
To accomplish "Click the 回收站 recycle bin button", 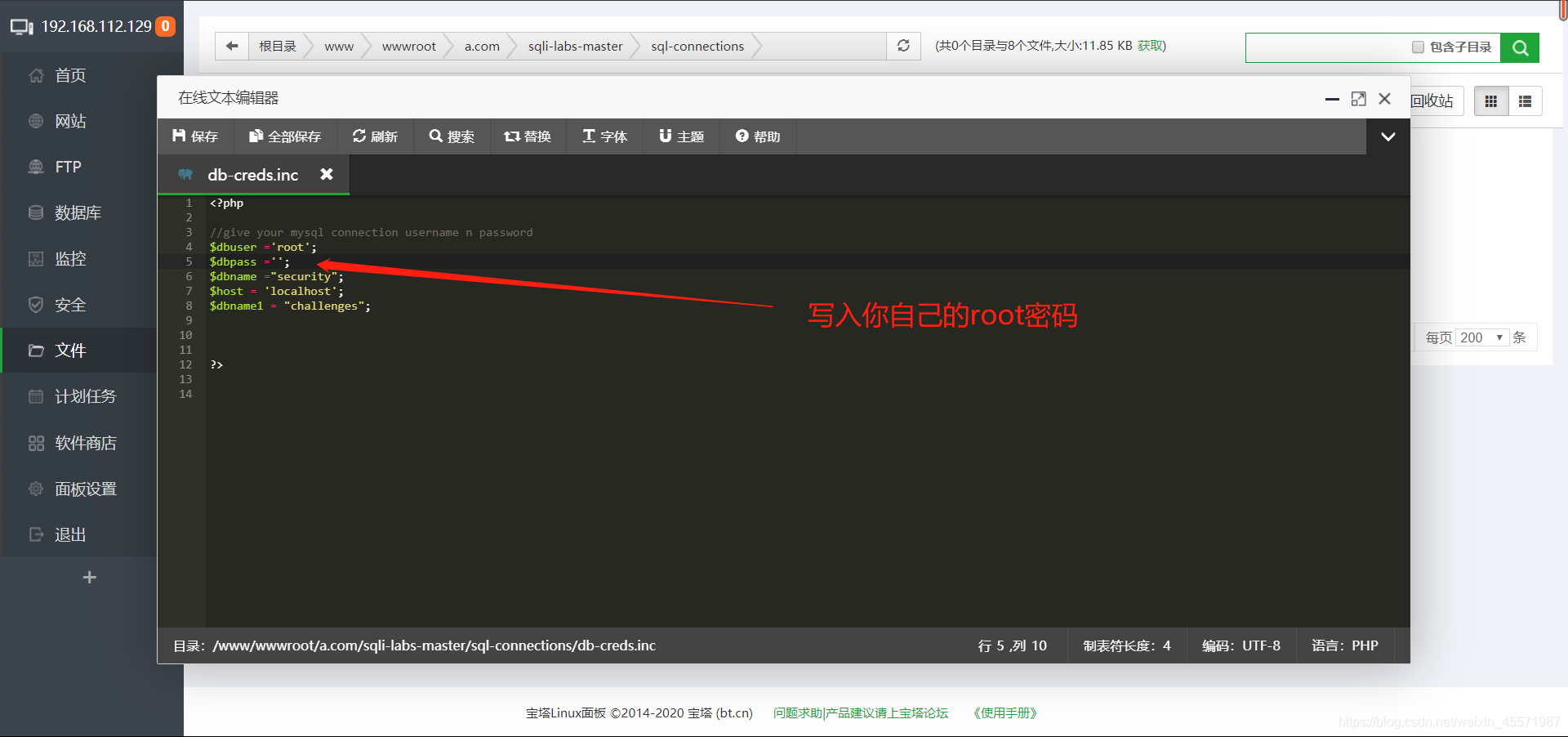I will click(x=1433, y=101).
